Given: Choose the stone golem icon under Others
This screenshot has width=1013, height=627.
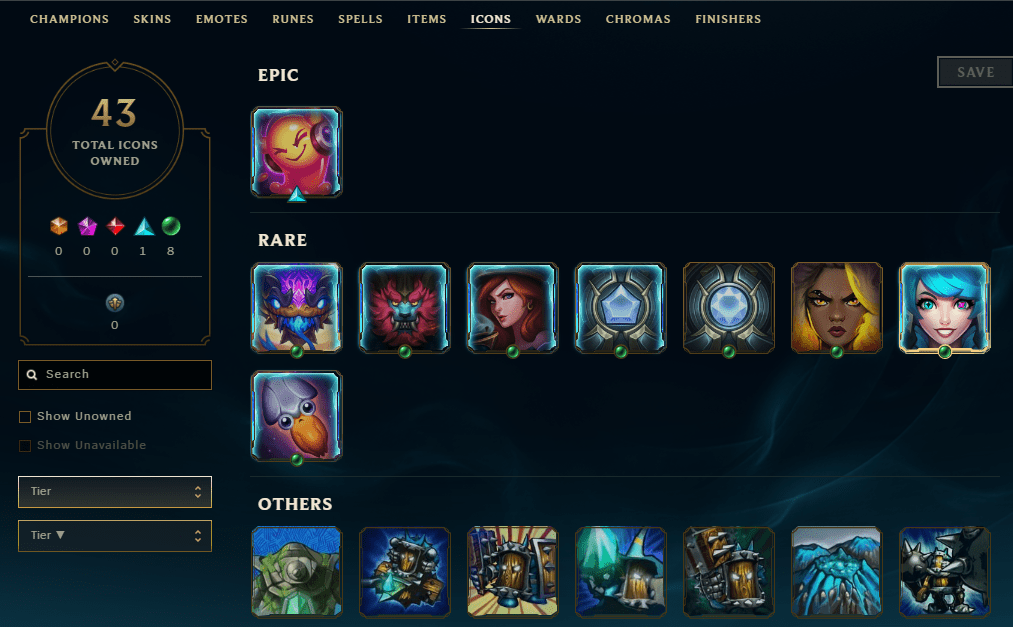Looking at the screenshot, I should tap(297, 571).
